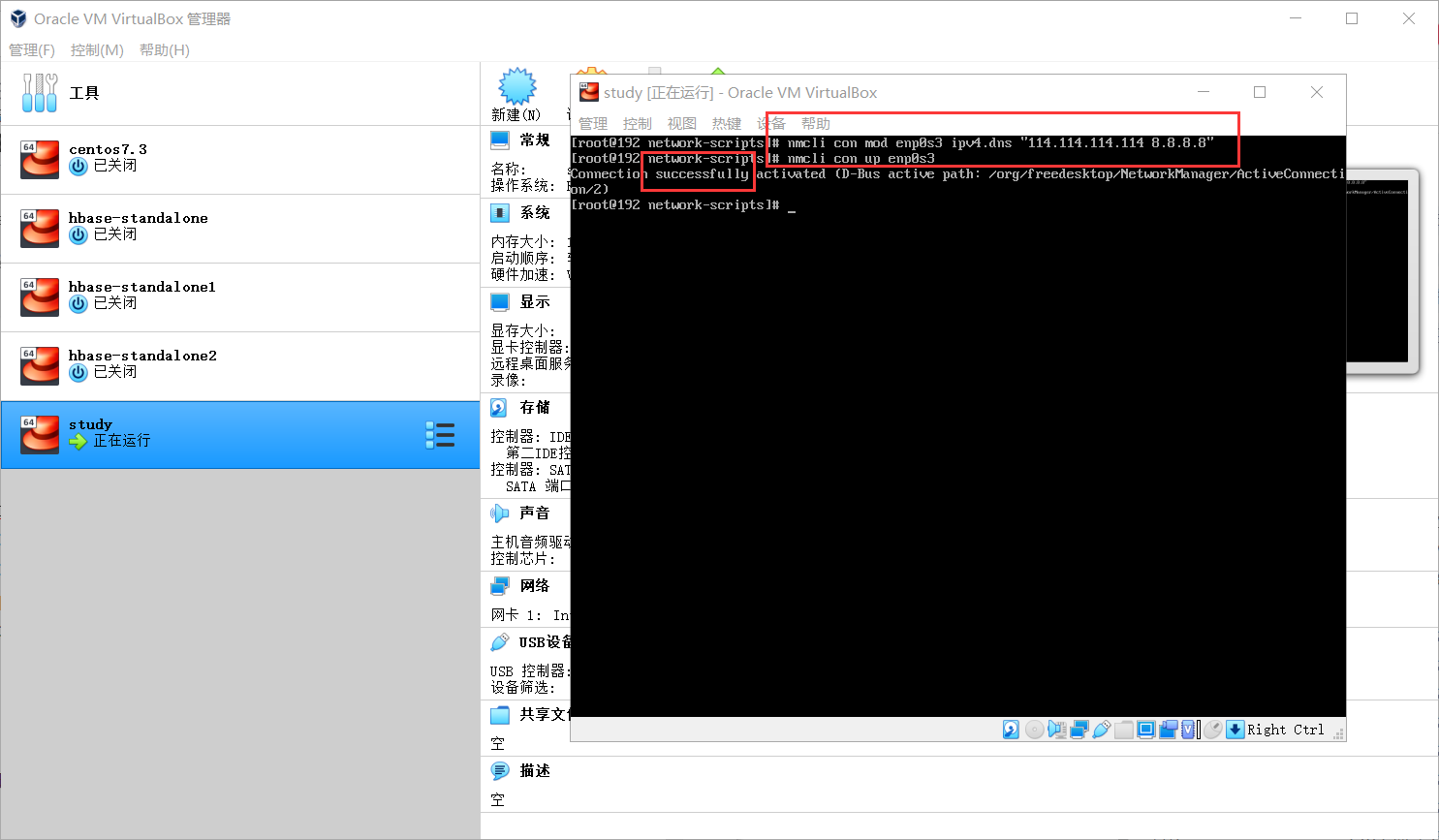1439x840 pixels.
Task: Open the study VM options list menu
Action: pyautogui.click(x=441, y=435)
